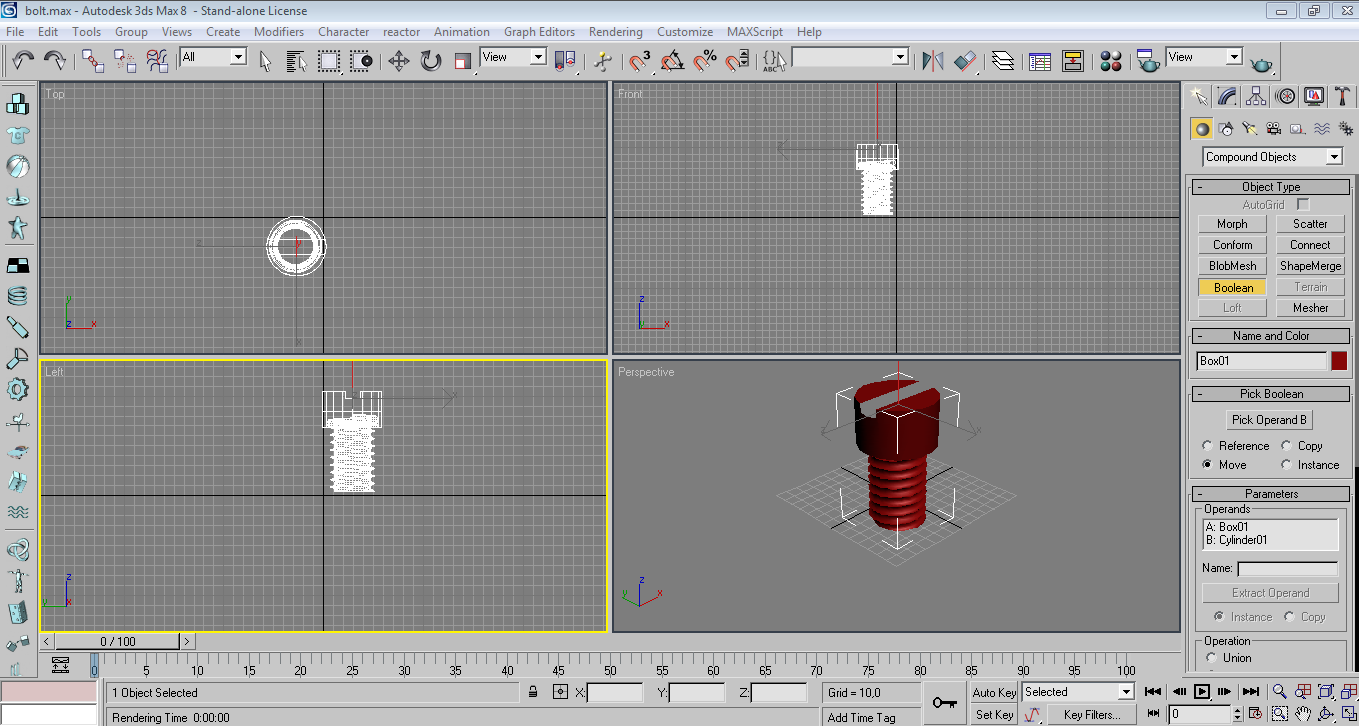Screen dimensions: 1359x726
Task: Click the Select by Name icon
Action: point(296,61)
